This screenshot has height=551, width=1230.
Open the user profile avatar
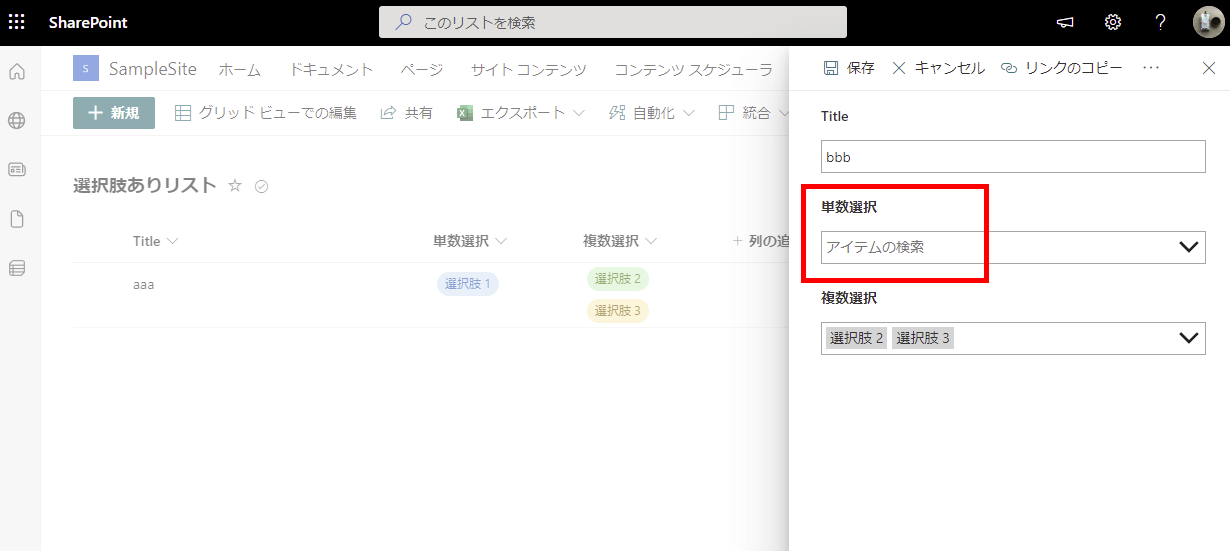pos(1208,22)
